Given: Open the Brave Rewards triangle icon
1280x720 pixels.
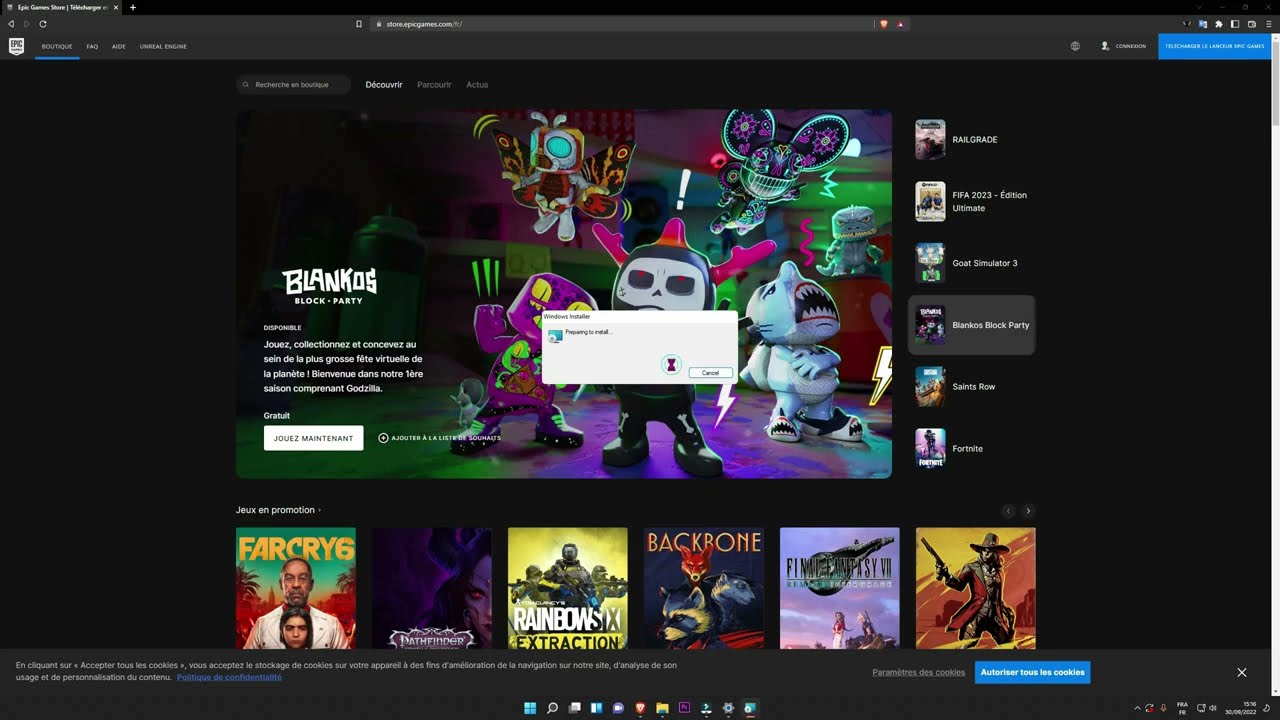Looking at the screenshot, I should (900, 24).
